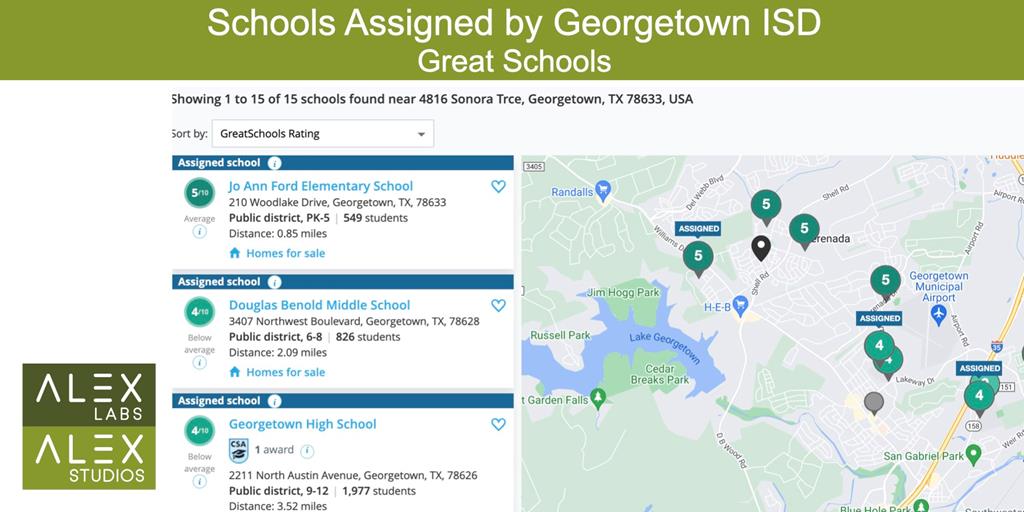Click the 4/10 rating badge for Georgetown High

coord(200,430)
